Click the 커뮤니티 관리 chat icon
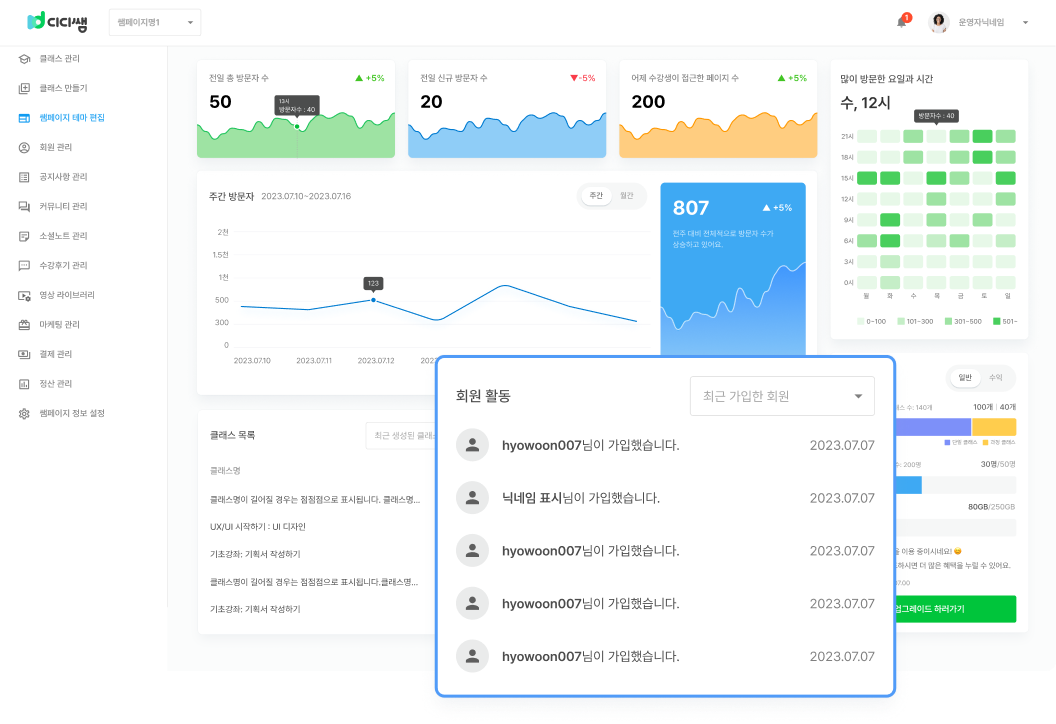This screenshot has height=724, width=1056. pos(24,206)
